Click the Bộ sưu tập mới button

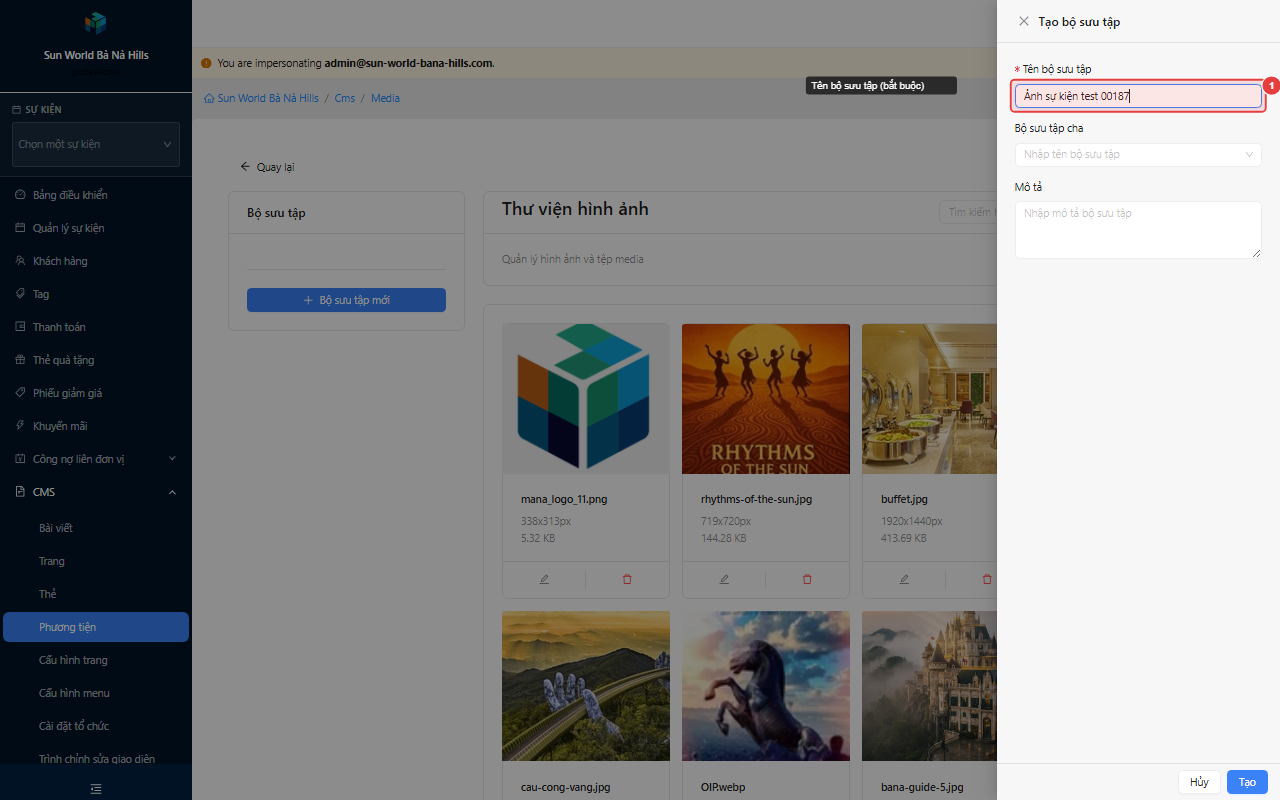(x=346, y=300)
